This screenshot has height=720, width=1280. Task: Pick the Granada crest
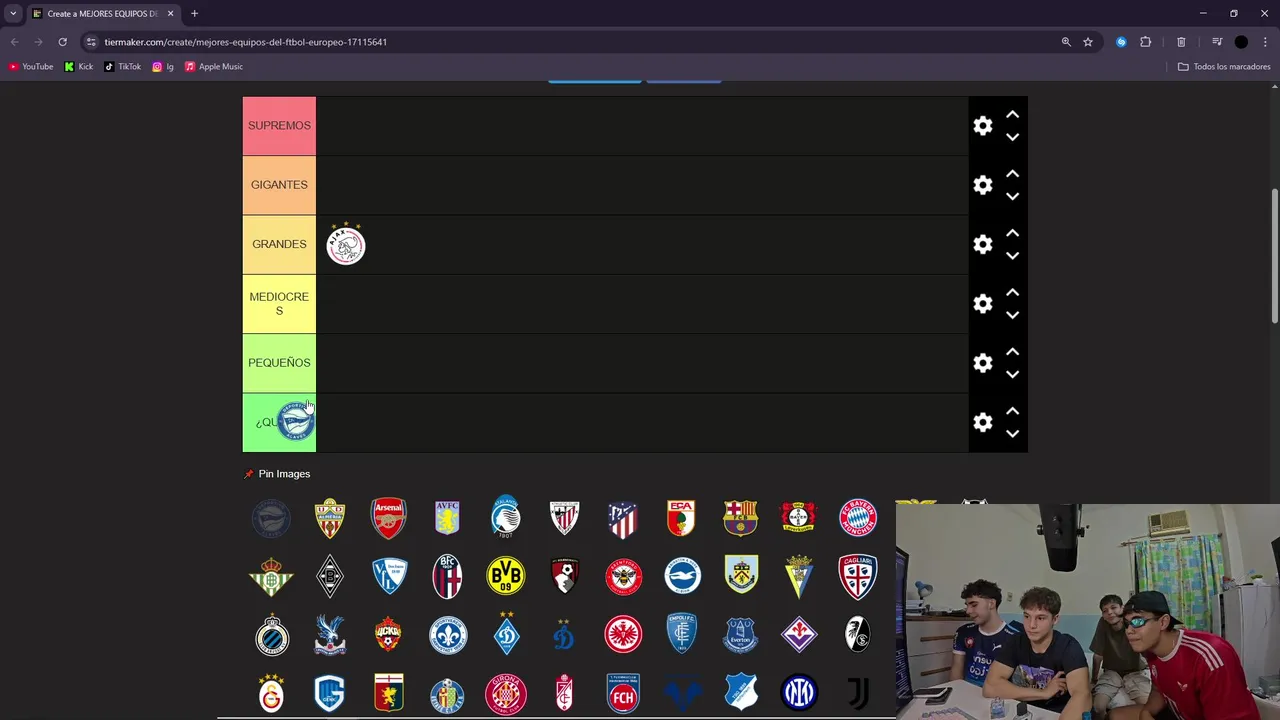pos(564,693)
